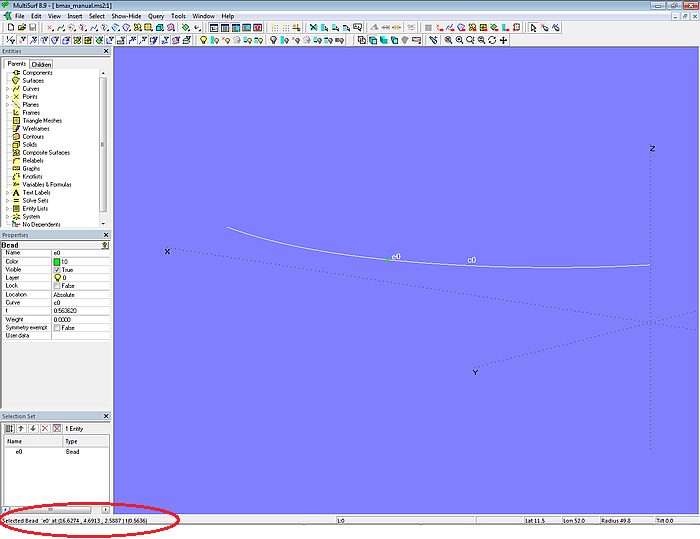This screenshot has height=539, width=700.
Task: Click the New file icon in toolbar
Action: pyautogui.click(x=9, y=28)
